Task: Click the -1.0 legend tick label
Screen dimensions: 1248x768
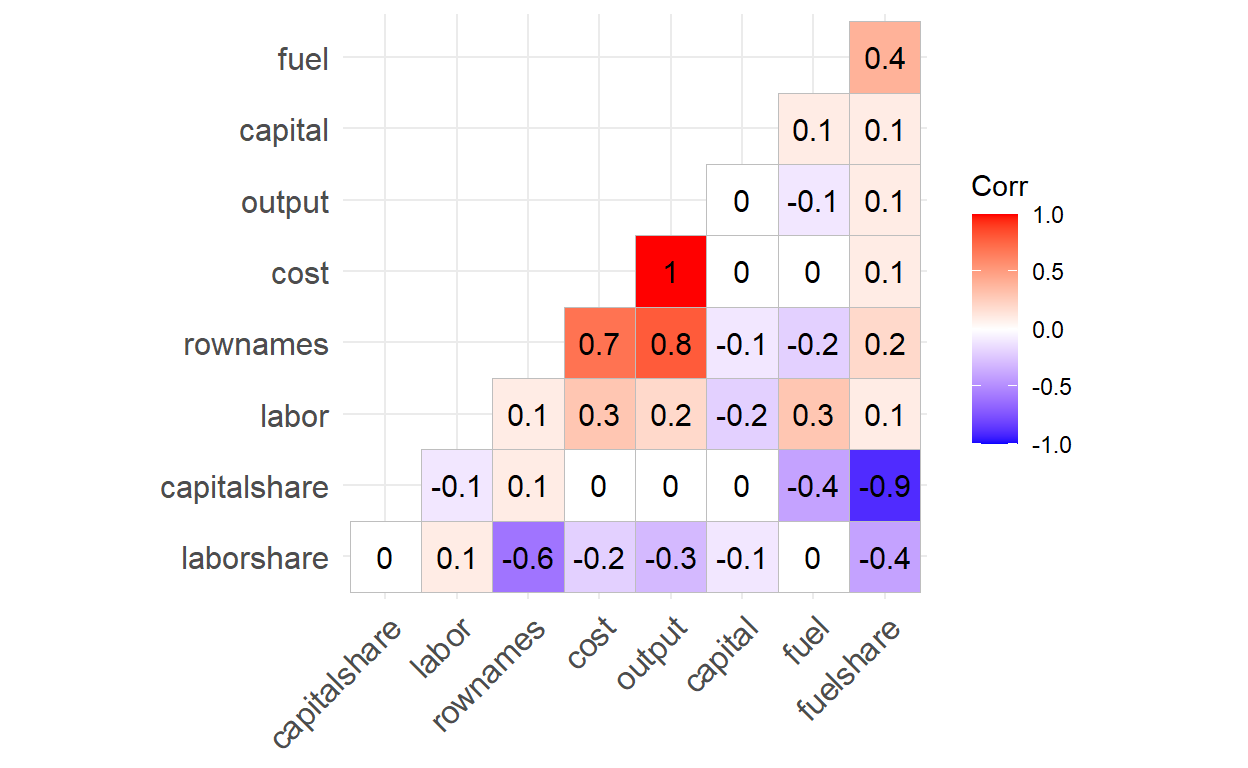Action: point(1047,444)
